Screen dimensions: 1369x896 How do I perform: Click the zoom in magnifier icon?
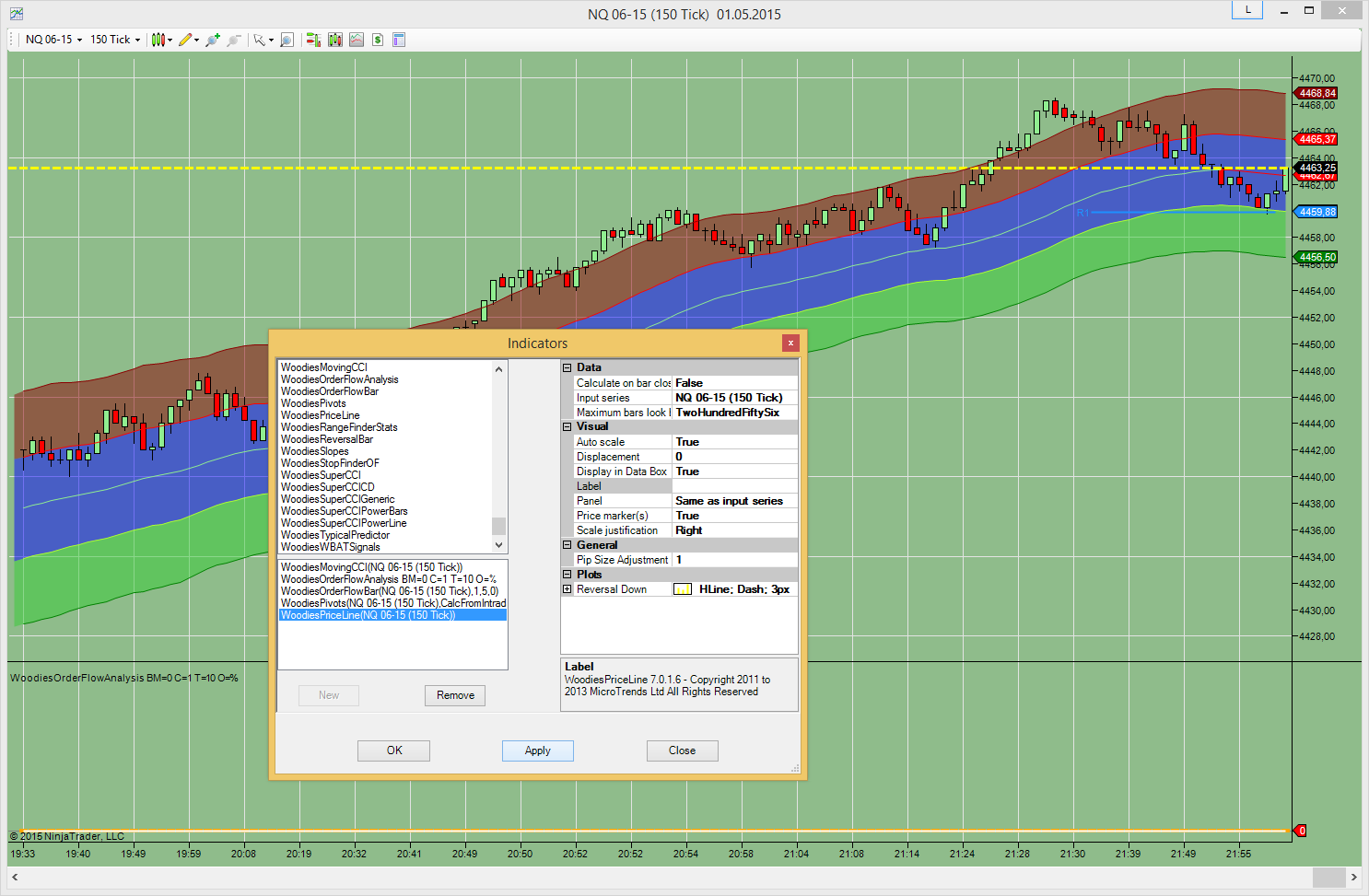tap(213, 40)
